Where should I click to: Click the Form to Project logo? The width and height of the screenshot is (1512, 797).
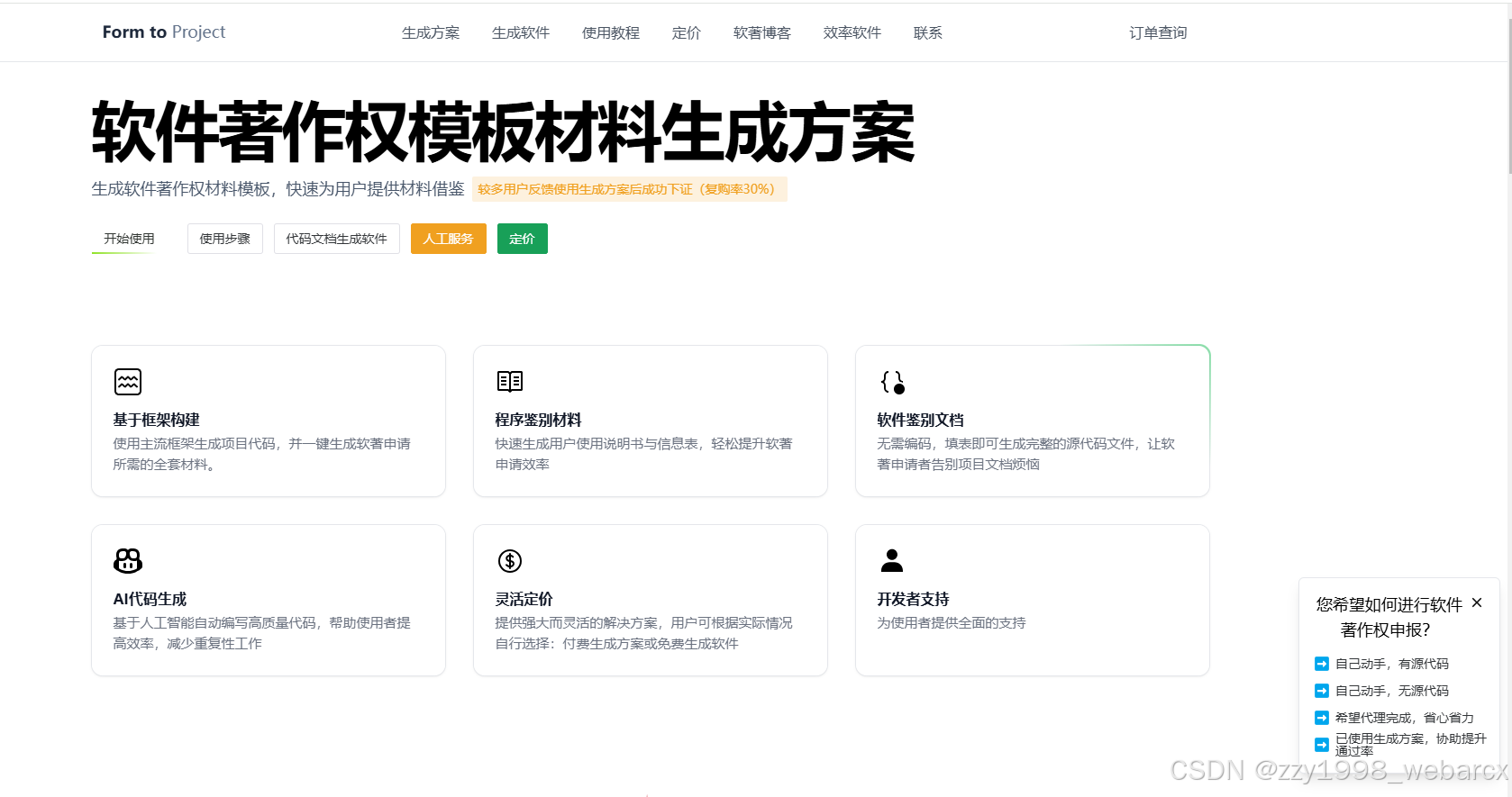pyautogui.click(x=163, y=32)
